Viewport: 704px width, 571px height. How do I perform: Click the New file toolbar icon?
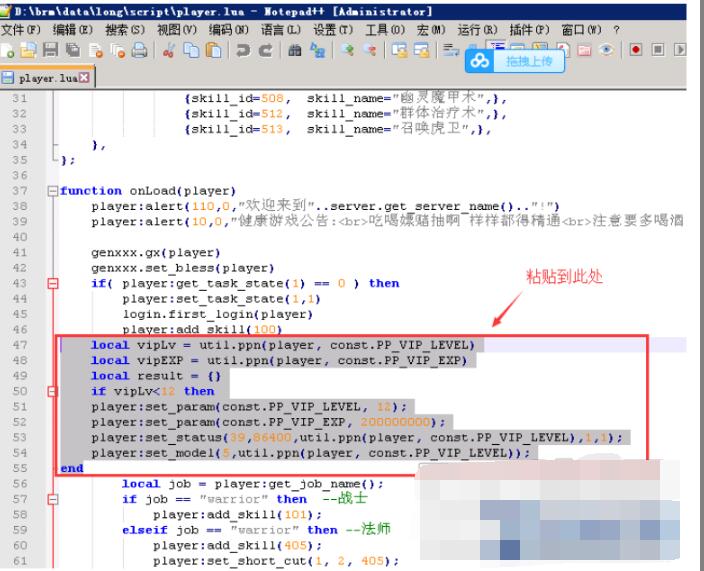point(7,49)
